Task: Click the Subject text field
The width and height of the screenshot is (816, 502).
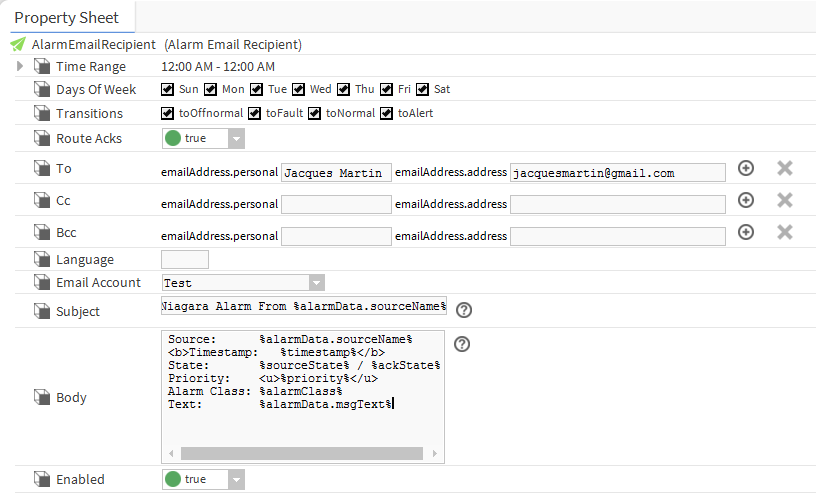Action: pos(304,306)
